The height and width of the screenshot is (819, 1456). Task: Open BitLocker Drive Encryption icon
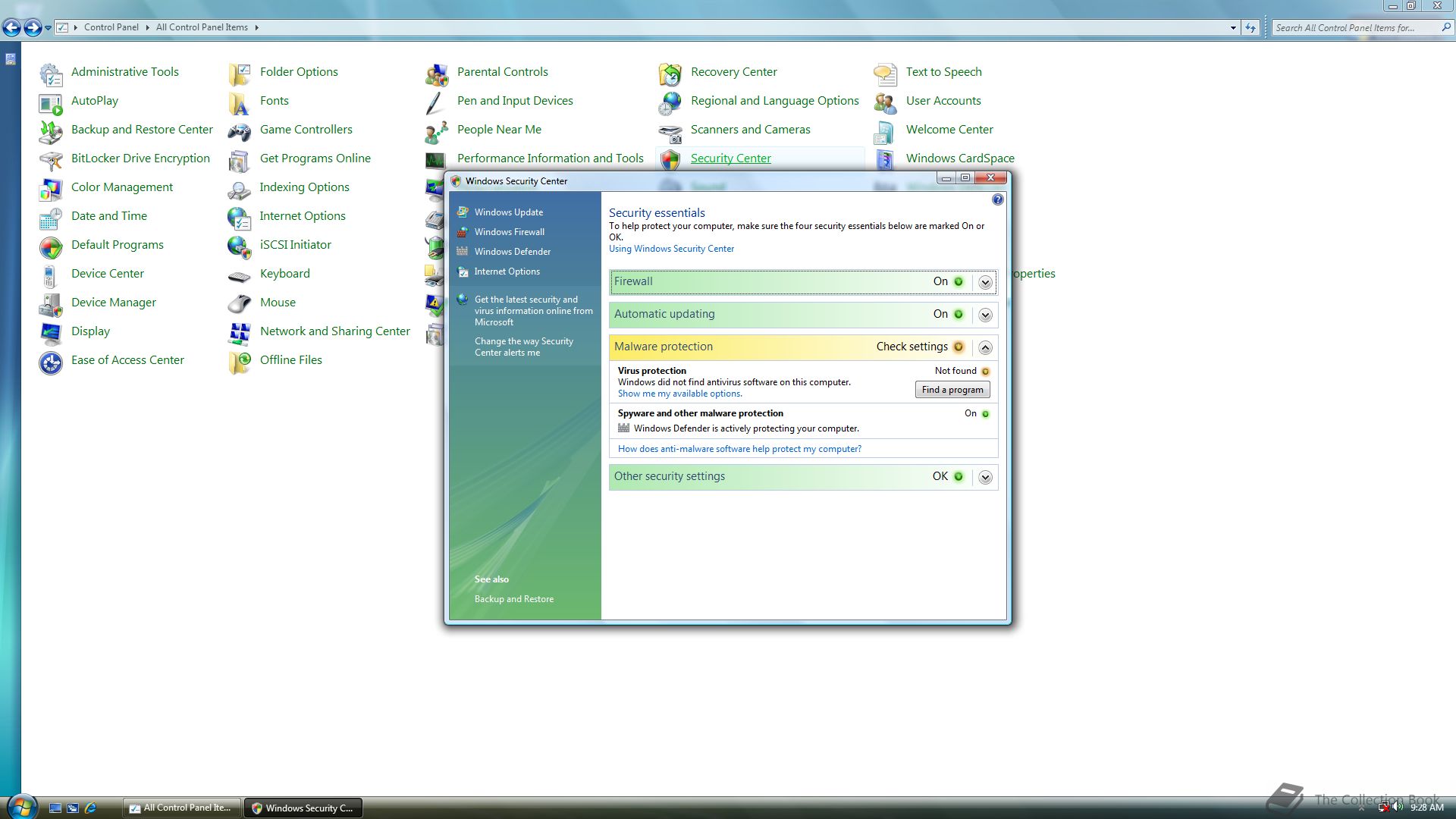point(51,160)
